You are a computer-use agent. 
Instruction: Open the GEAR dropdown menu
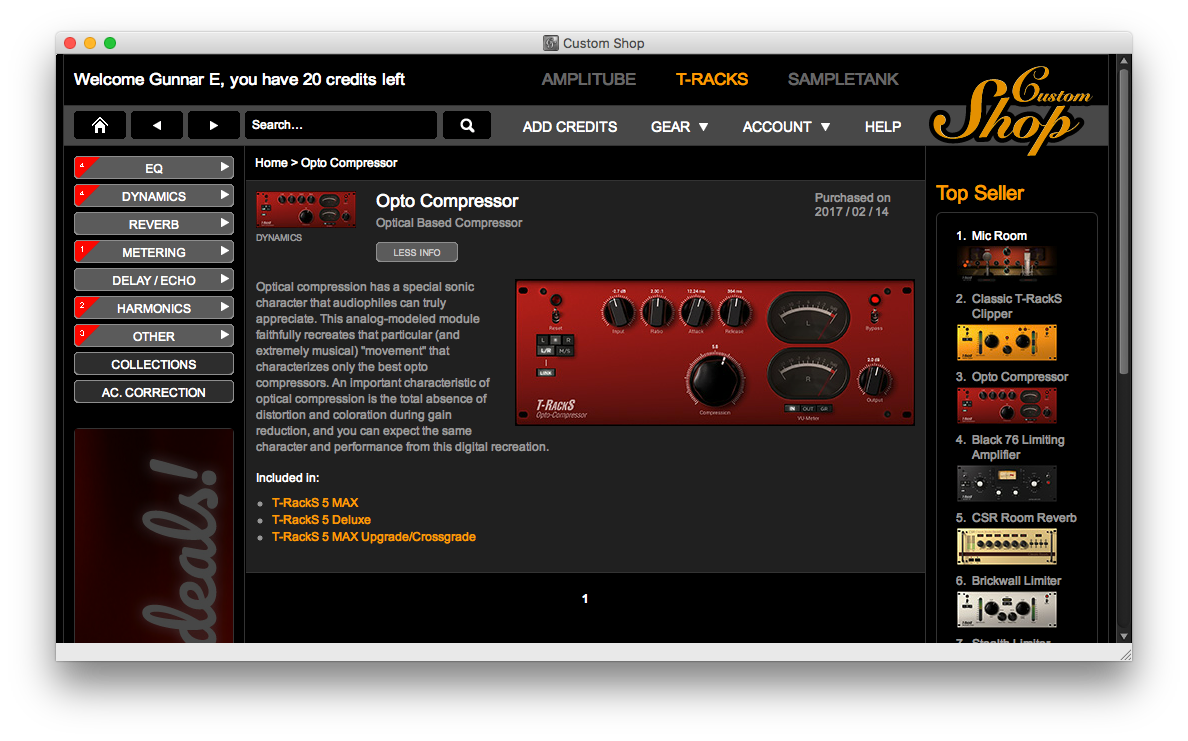680,127
